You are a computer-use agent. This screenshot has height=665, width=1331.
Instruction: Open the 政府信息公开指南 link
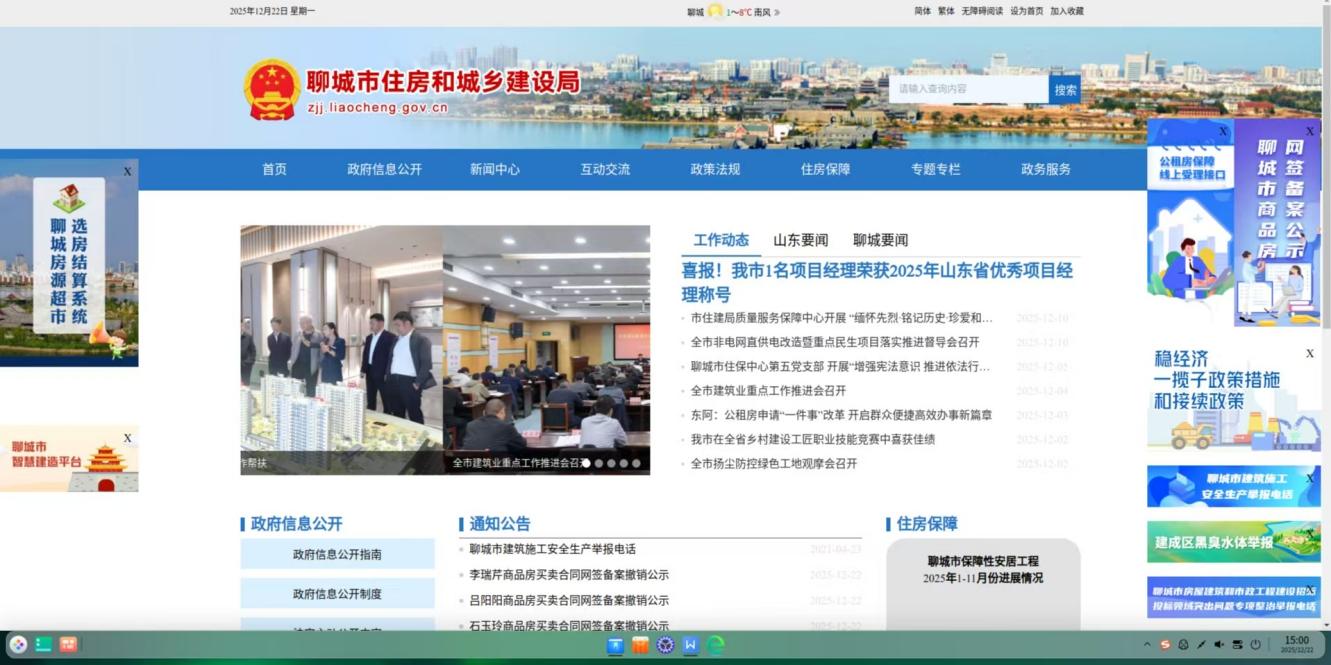point(337,554)
